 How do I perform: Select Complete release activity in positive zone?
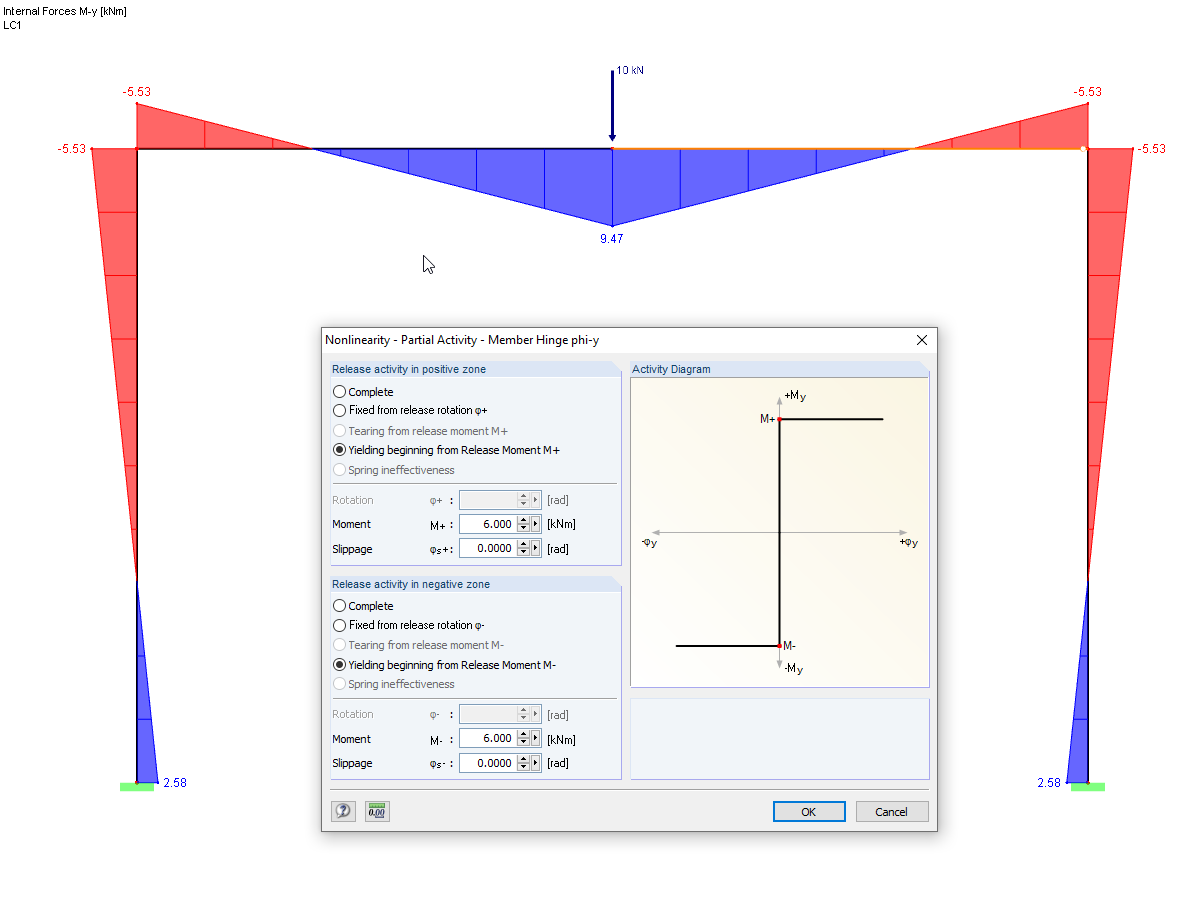339,391
